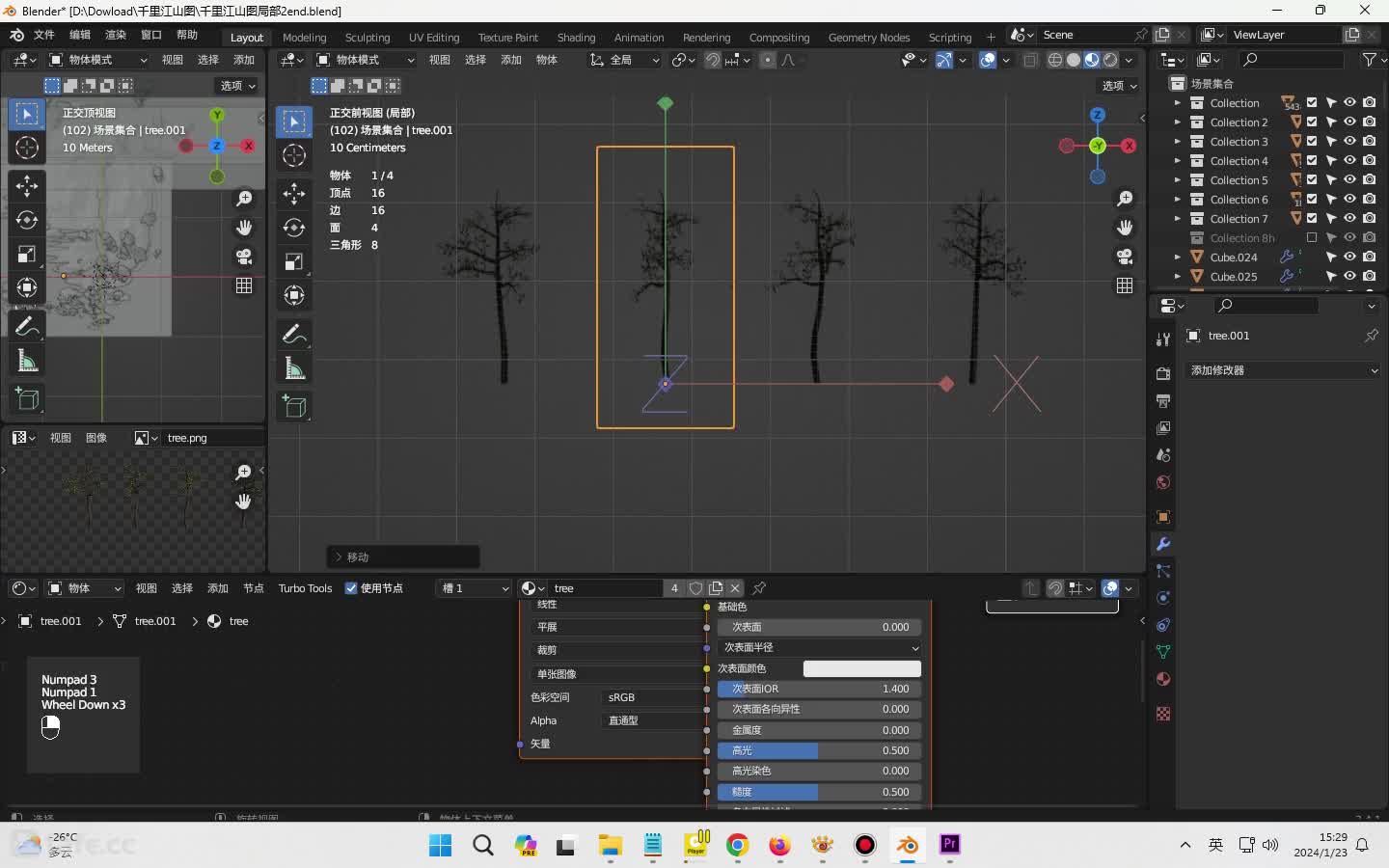Expand Collection 7 in outliner

(x=1177, y=219)
